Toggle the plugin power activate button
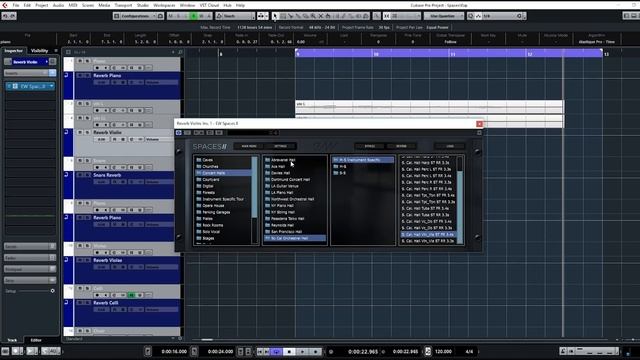 coord(179,133)
